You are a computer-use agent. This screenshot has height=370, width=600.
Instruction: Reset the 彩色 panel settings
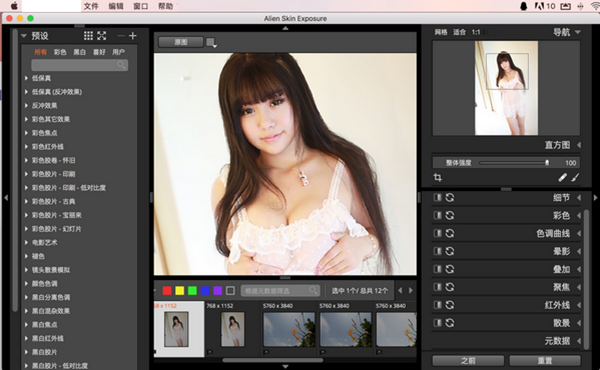pos(450,215)
